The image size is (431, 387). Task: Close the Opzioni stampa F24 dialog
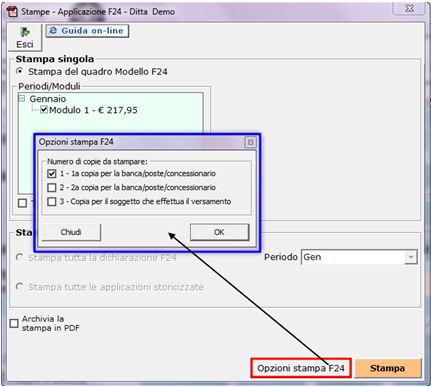pyautogui.click(x=250, y=142)
